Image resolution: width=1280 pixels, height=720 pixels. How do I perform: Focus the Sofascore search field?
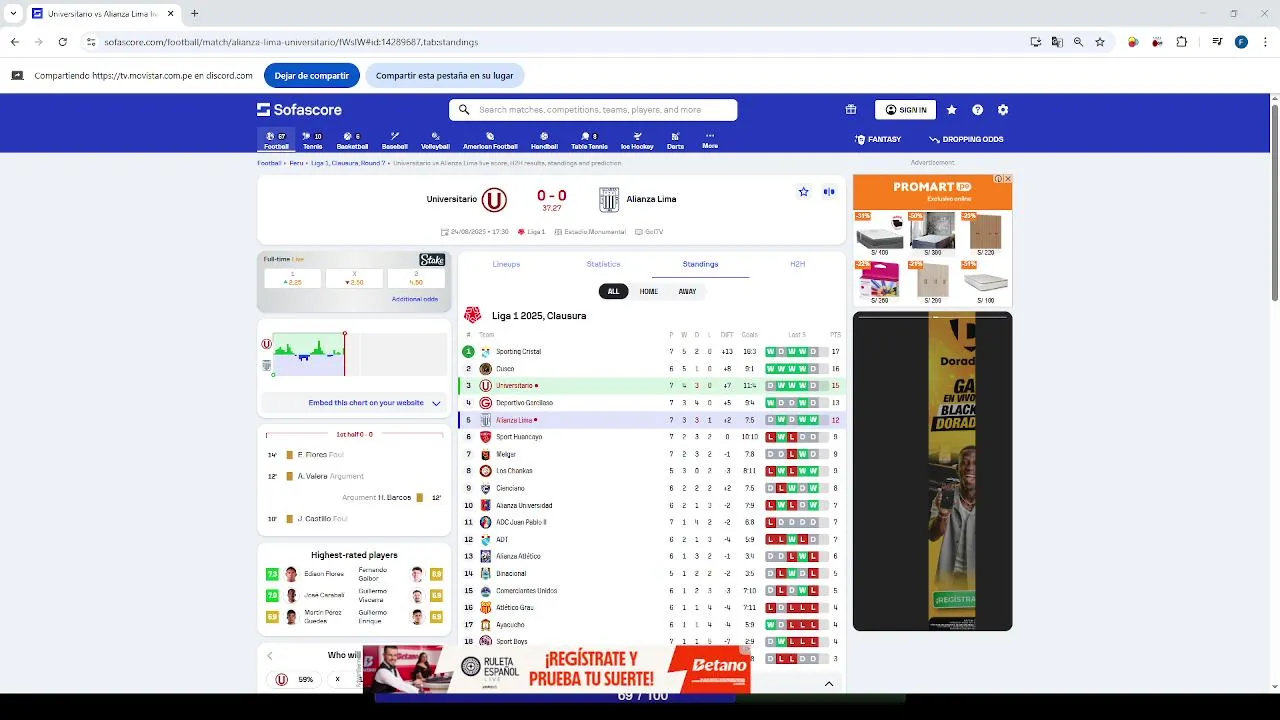click(x=593, y=110)
